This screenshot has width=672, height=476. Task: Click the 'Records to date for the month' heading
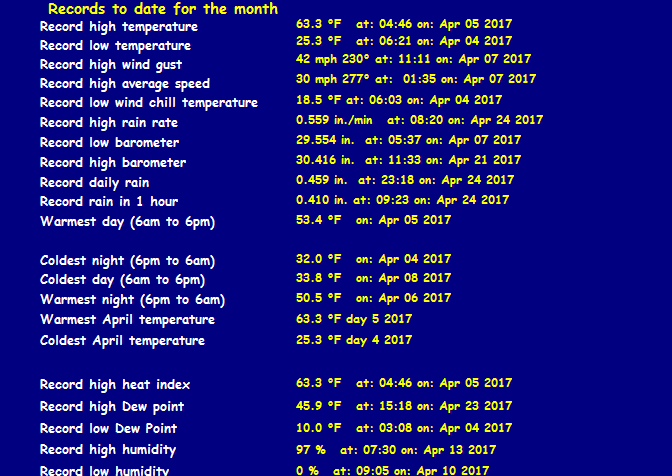pyautogui.click(x=163, y=9)
